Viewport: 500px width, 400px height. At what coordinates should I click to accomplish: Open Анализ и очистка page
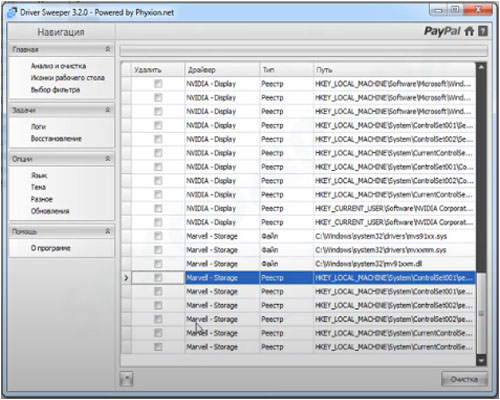click(58, 66)
